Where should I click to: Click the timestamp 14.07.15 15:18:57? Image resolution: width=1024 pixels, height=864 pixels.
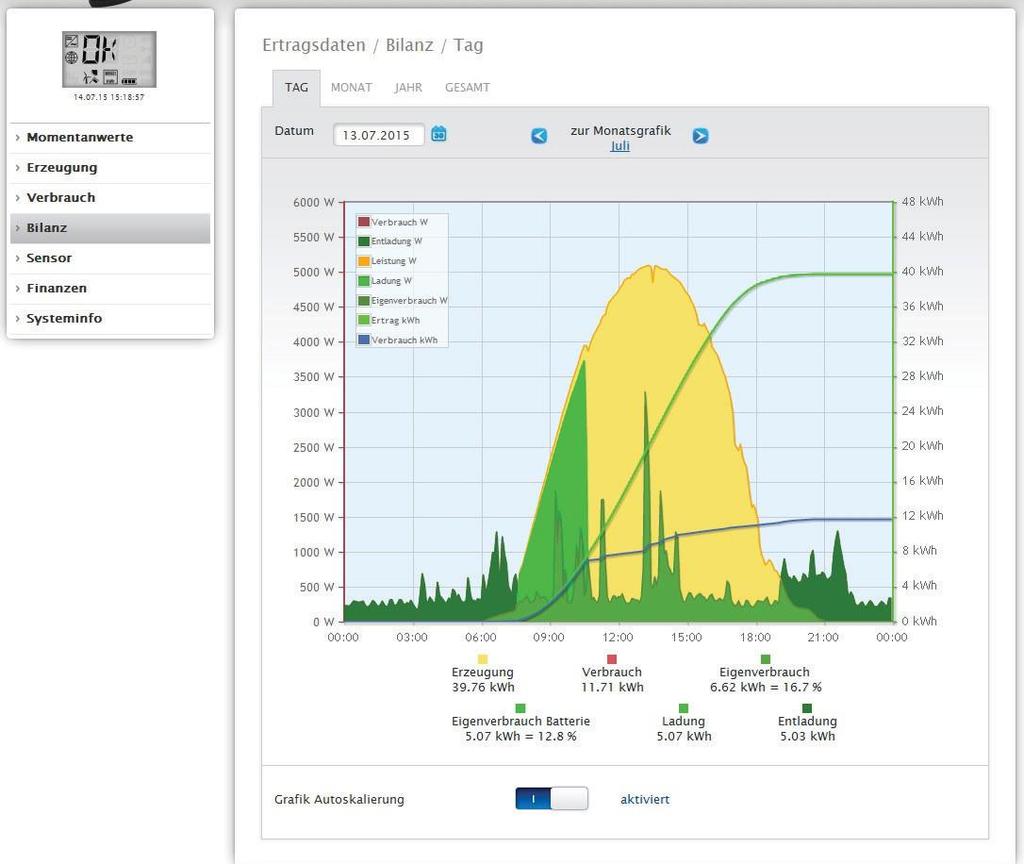[x=109, y=97]
